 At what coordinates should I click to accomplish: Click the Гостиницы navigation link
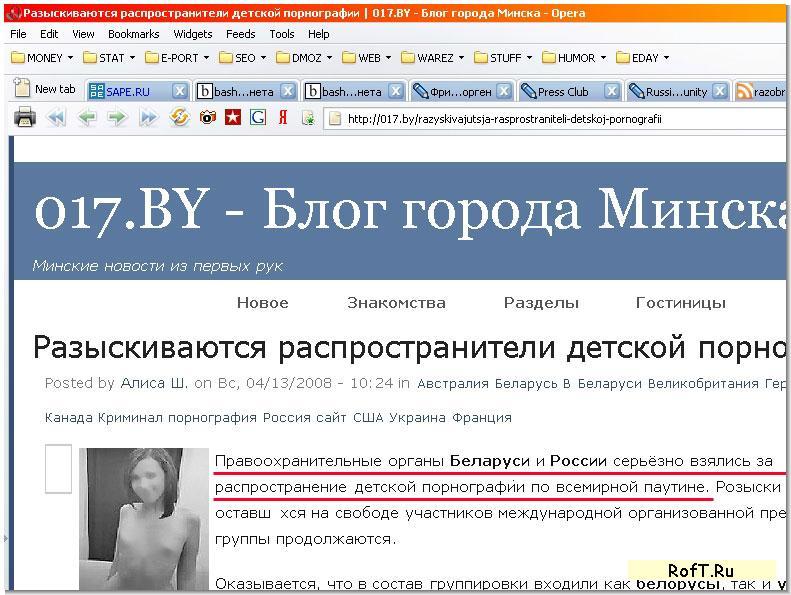pyautogui.click(x=680, y=303)
